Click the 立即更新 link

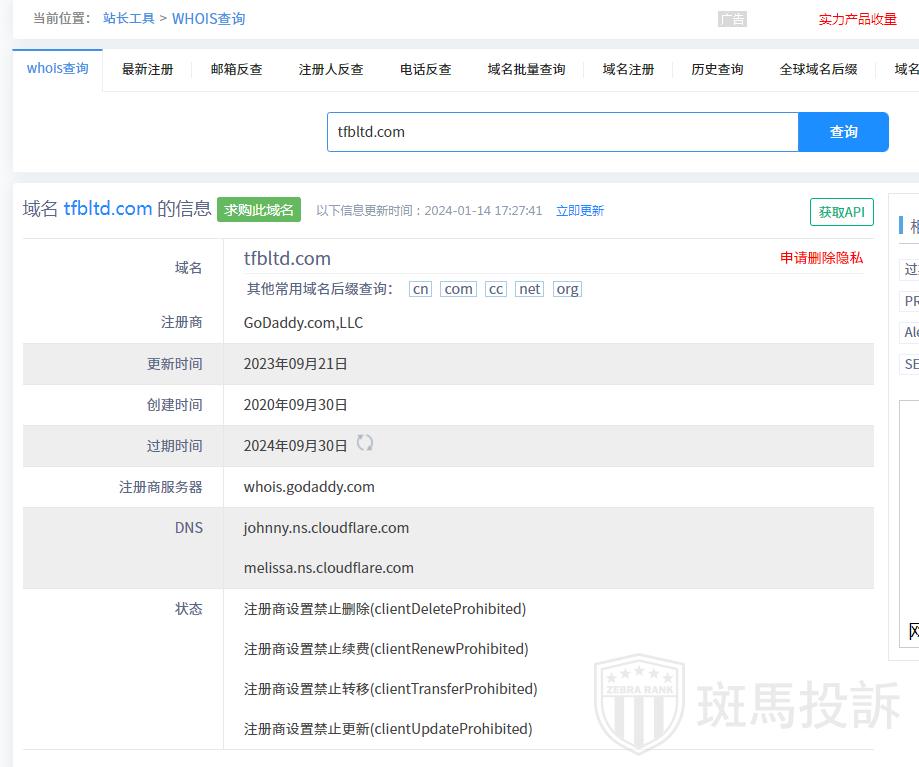click(580, 211)
